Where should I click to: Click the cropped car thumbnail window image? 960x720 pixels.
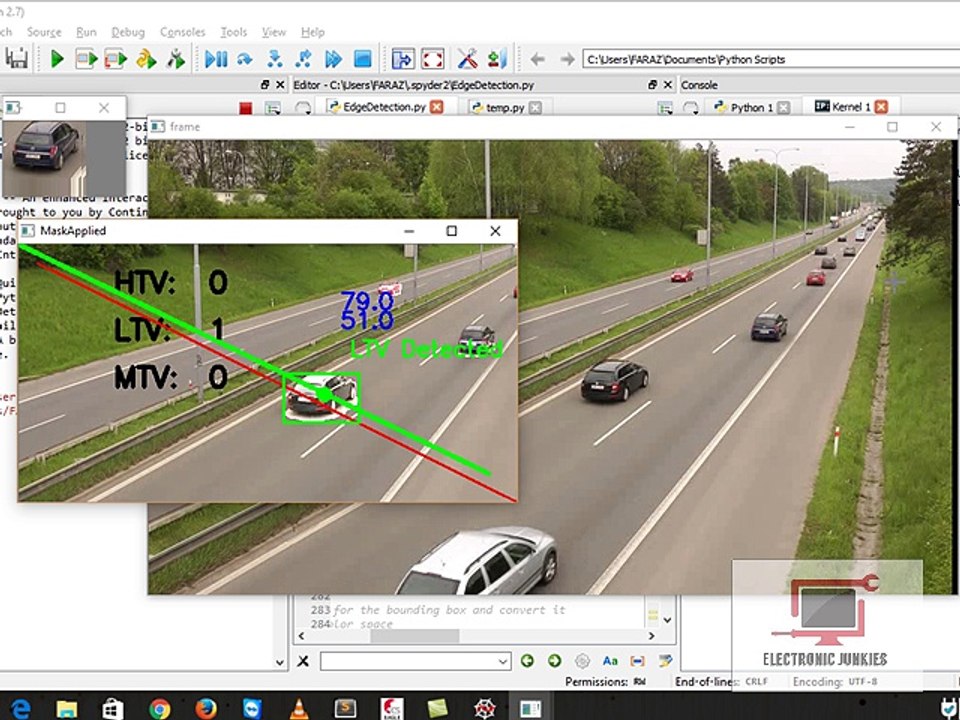[64, 158]
